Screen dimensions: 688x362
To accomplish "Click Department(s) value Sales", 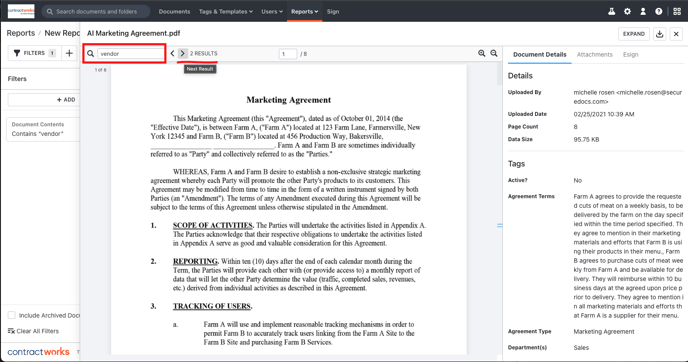I will coord(581,348).
